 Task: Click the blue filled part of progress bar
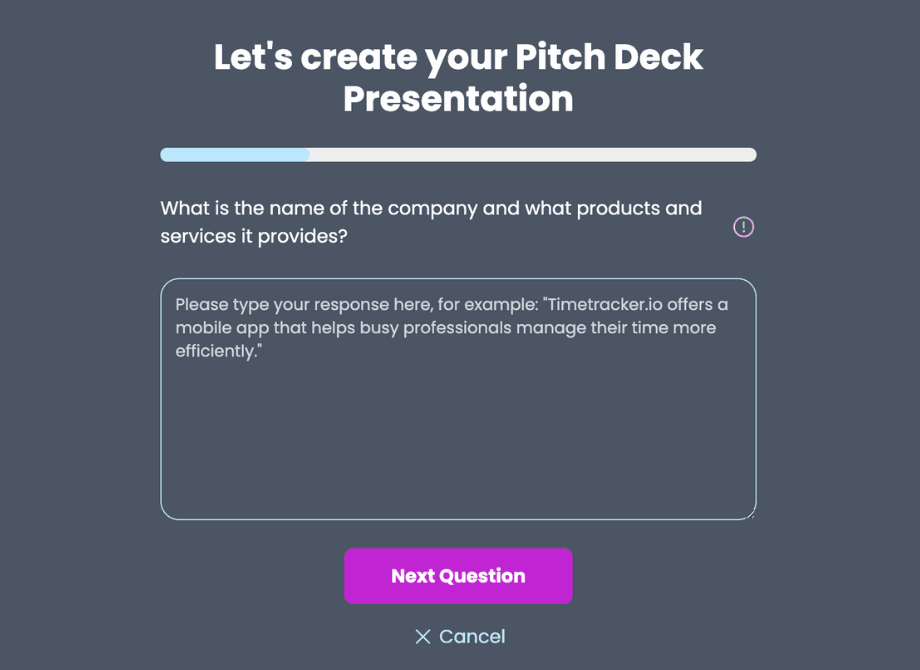click(235, 155)
